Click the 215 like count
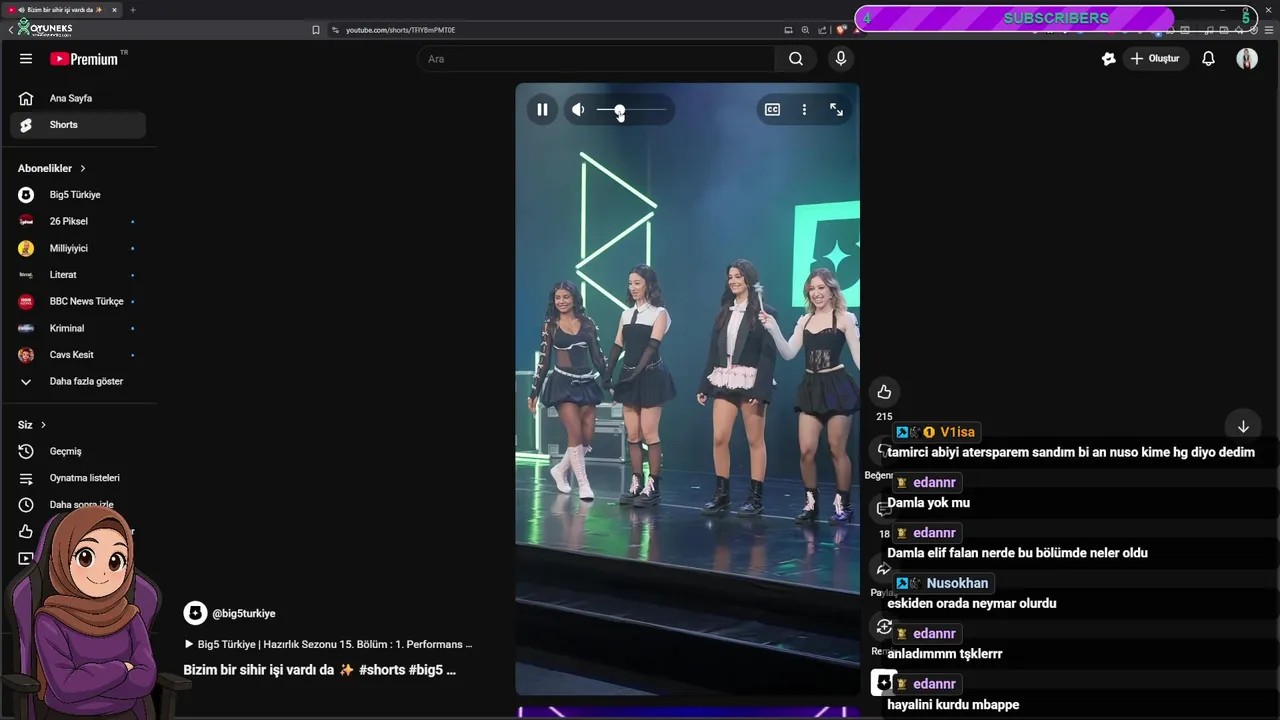The width and height of the screenshot is (1280, 720). [884, 417]
